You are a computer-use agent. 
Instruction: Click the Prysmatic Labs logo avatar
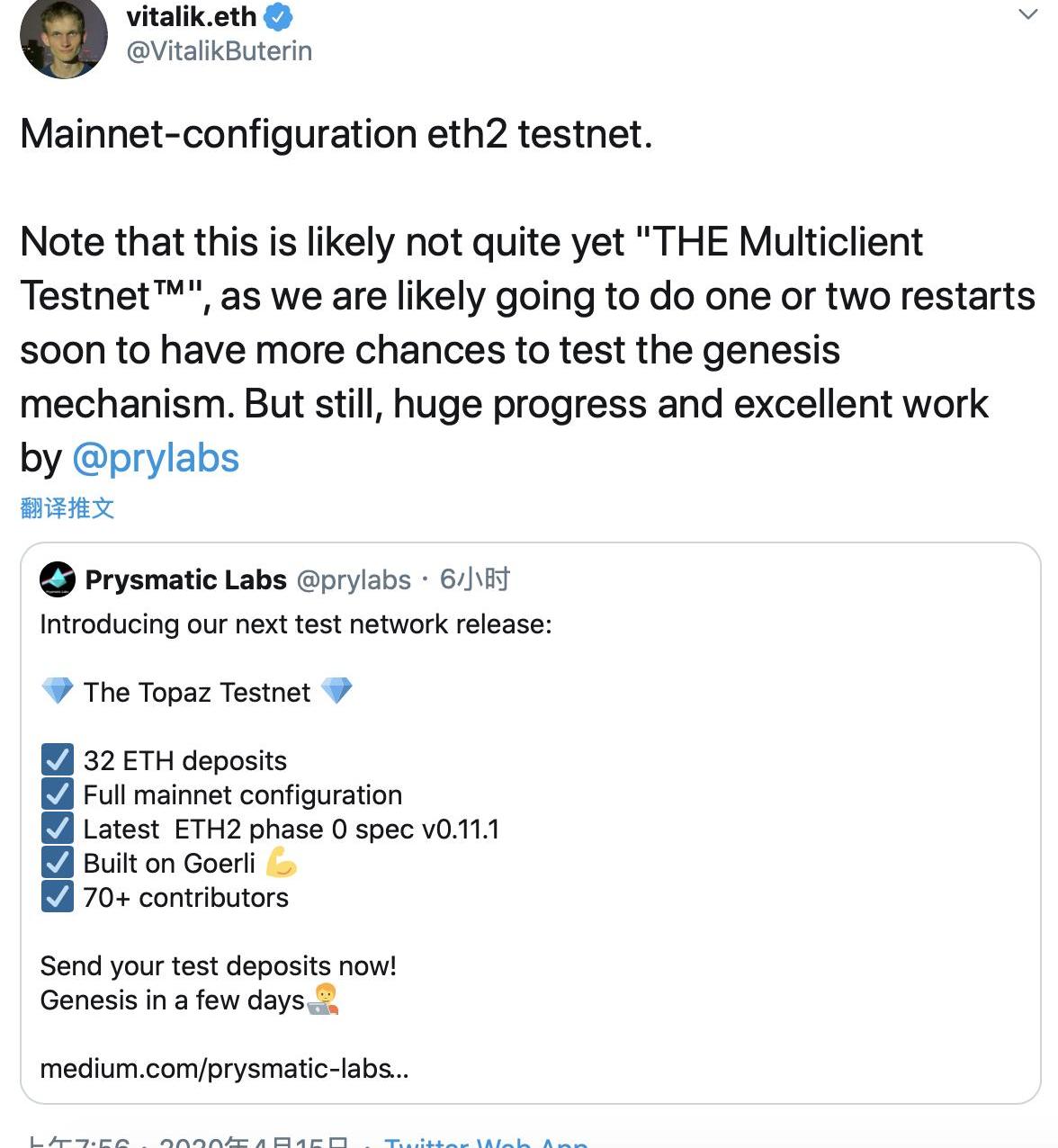[58, 580]
